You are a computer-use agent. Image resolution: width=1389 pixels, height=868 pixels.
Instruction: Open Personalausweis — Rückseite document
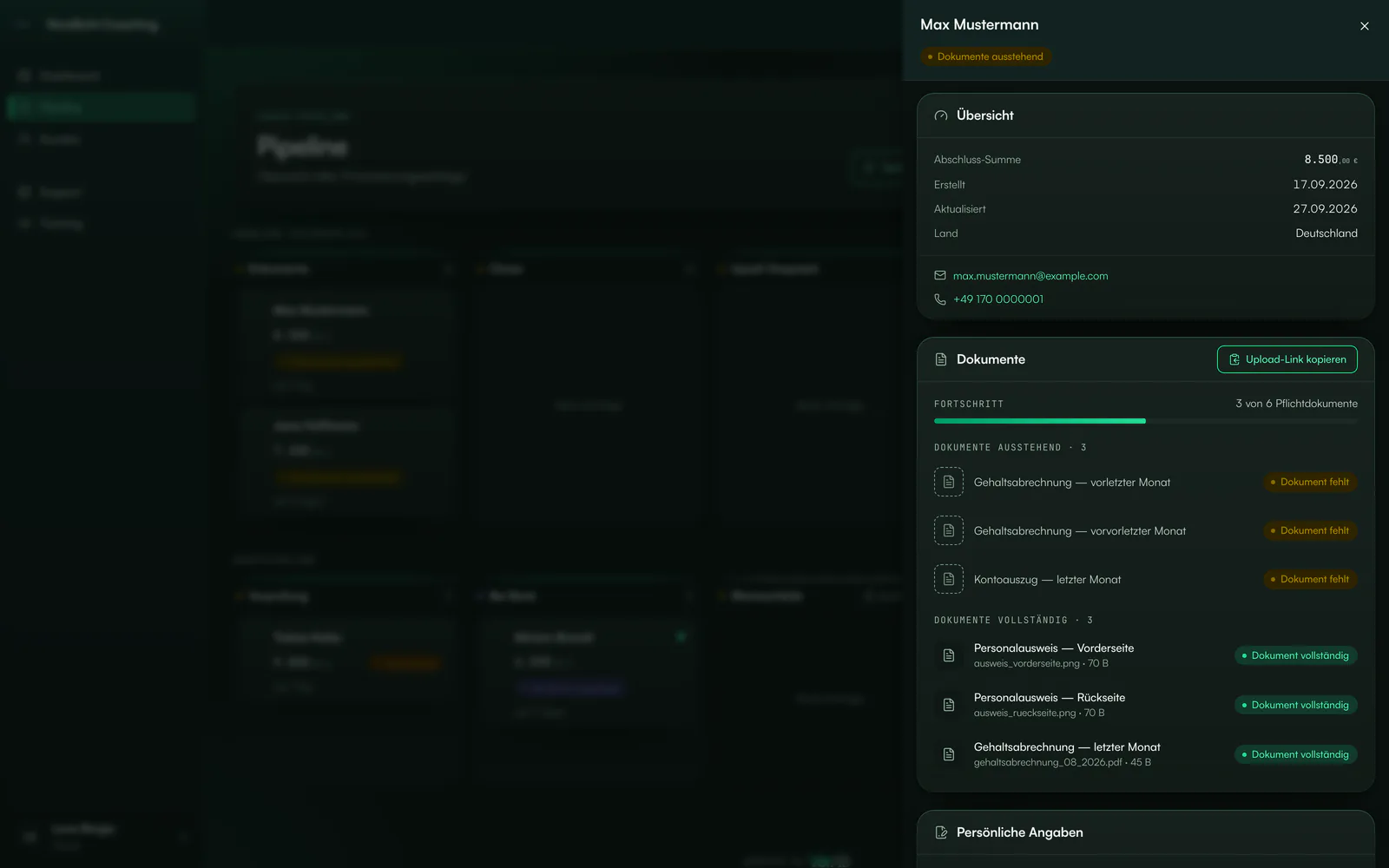pyautogui.click(x=1146, y=705)
